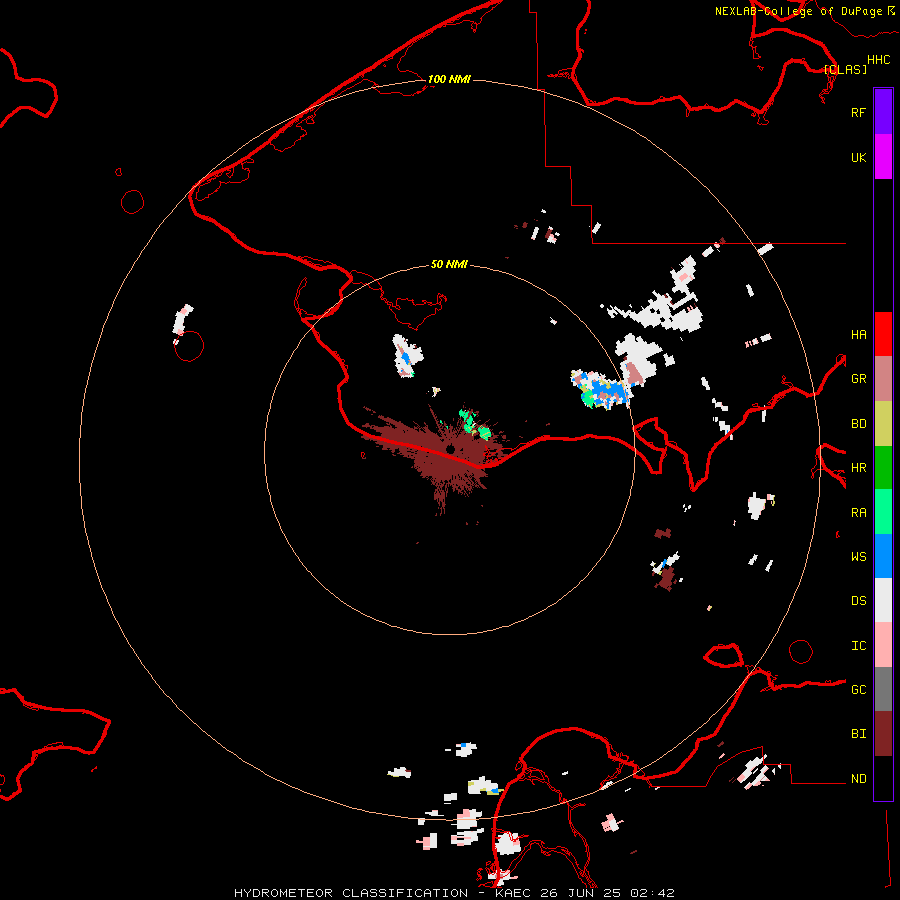
Task: Click the WS legend label
Action: point(858,556)
